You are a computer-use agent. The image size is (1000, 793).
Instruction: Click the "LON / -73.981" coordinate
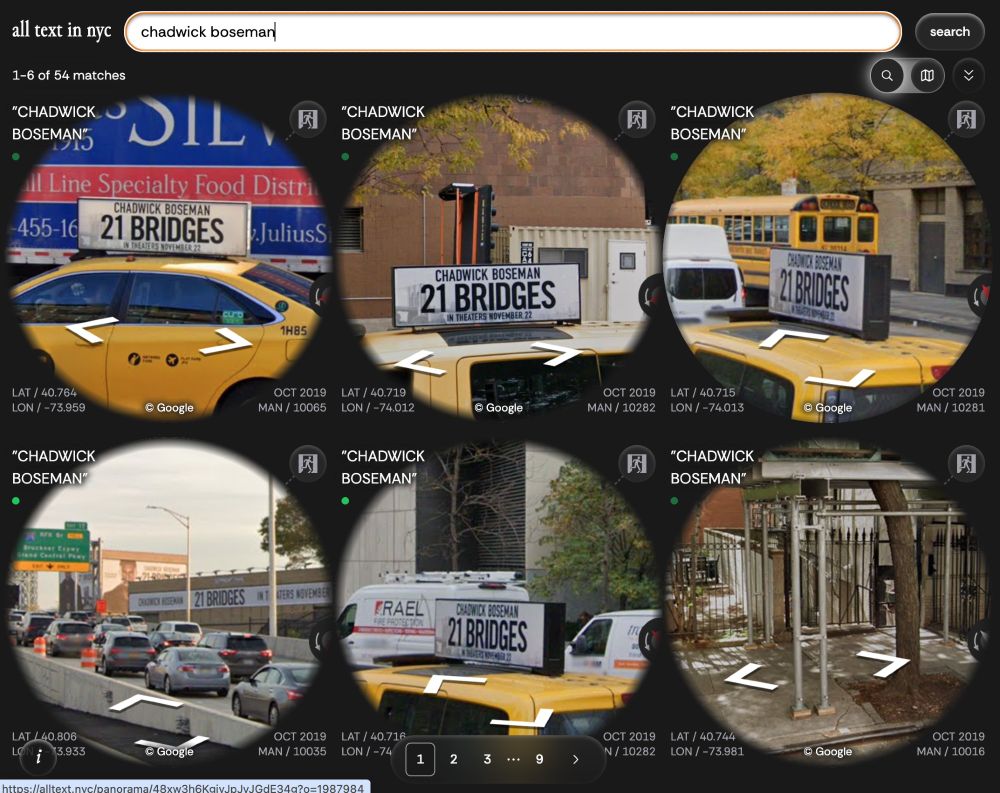(707, 752)
